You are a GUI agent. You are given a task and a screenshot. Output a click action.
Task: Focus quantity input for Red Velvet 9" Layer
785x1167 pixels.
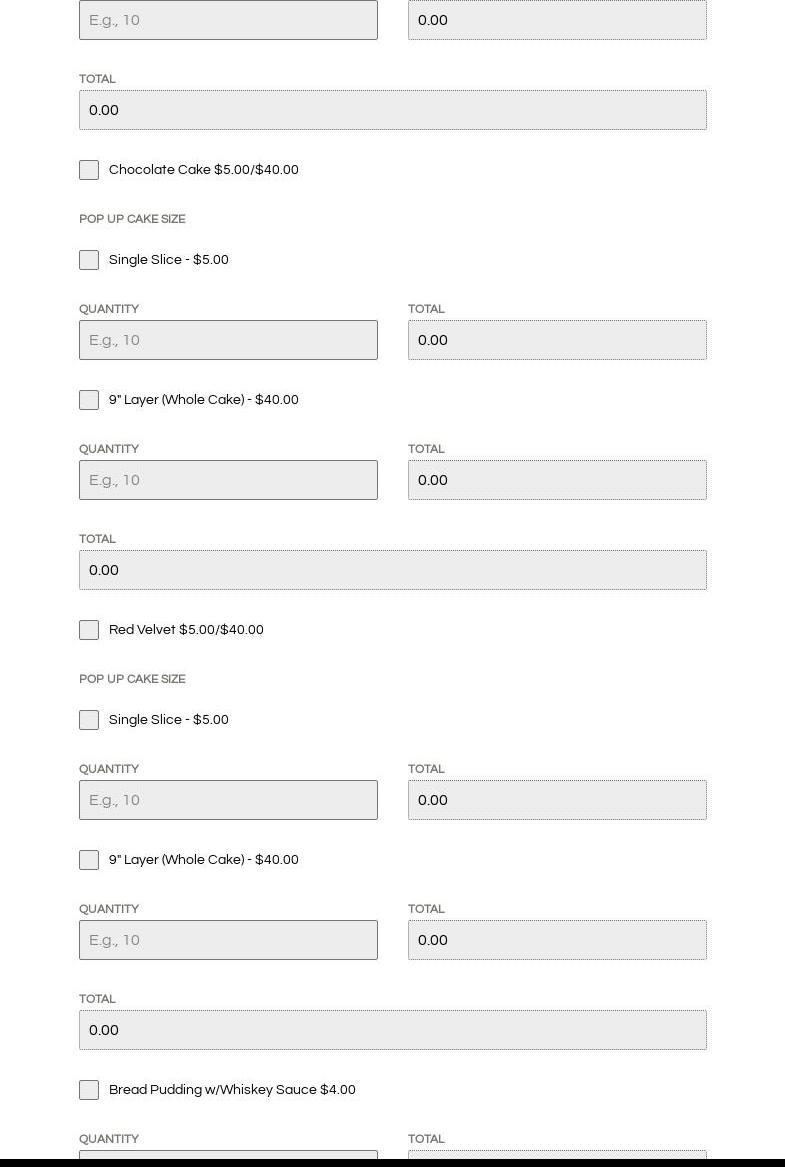click(x=228, y=940)
